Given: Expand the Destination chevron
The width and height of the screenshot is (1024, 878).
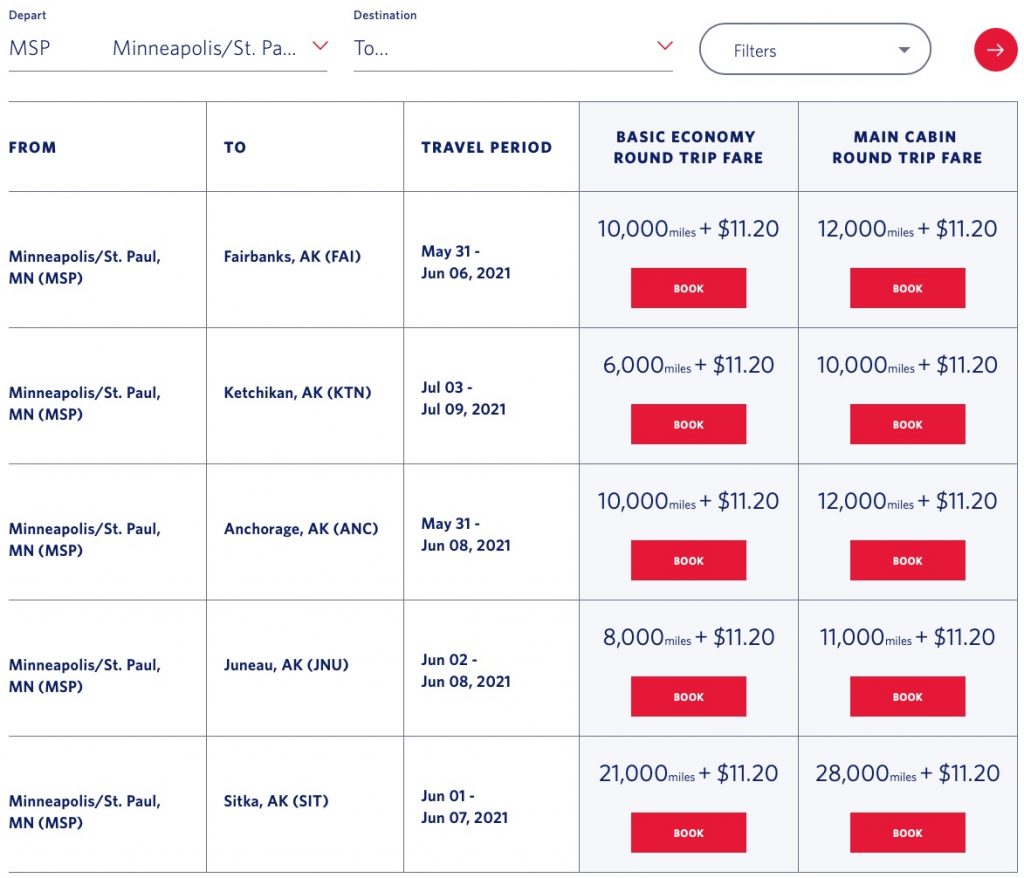Looking at the screenshot, I should pos(665,46).
